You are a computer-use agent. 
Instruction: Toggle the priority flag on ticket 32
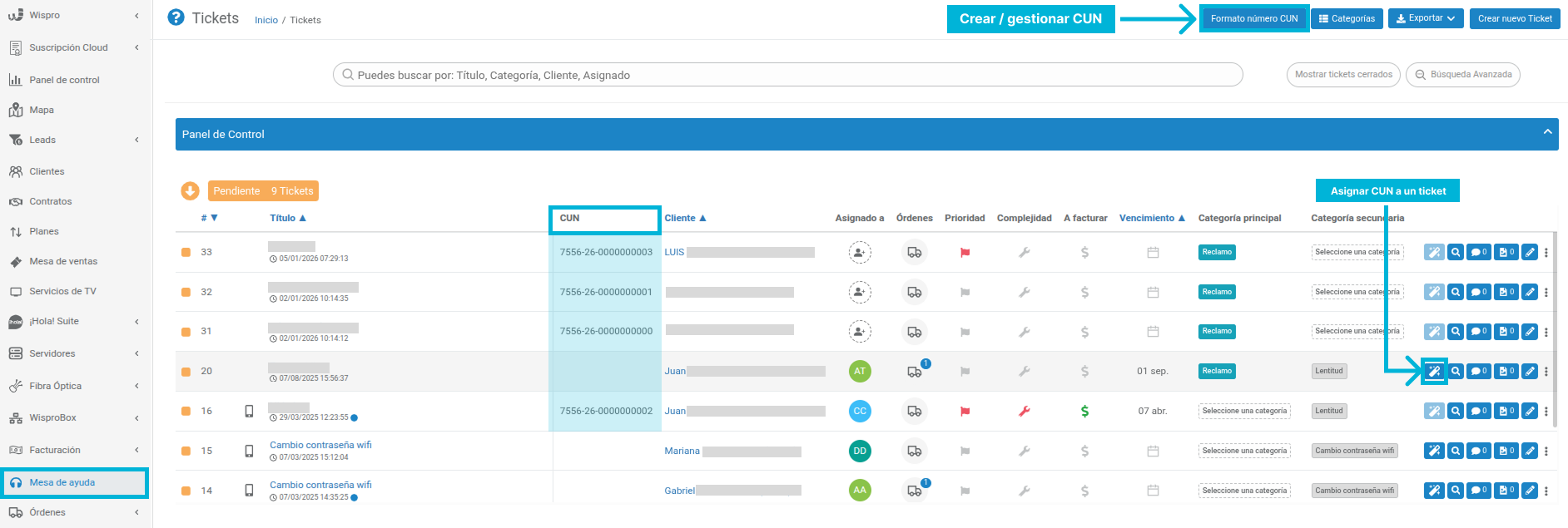965,292
